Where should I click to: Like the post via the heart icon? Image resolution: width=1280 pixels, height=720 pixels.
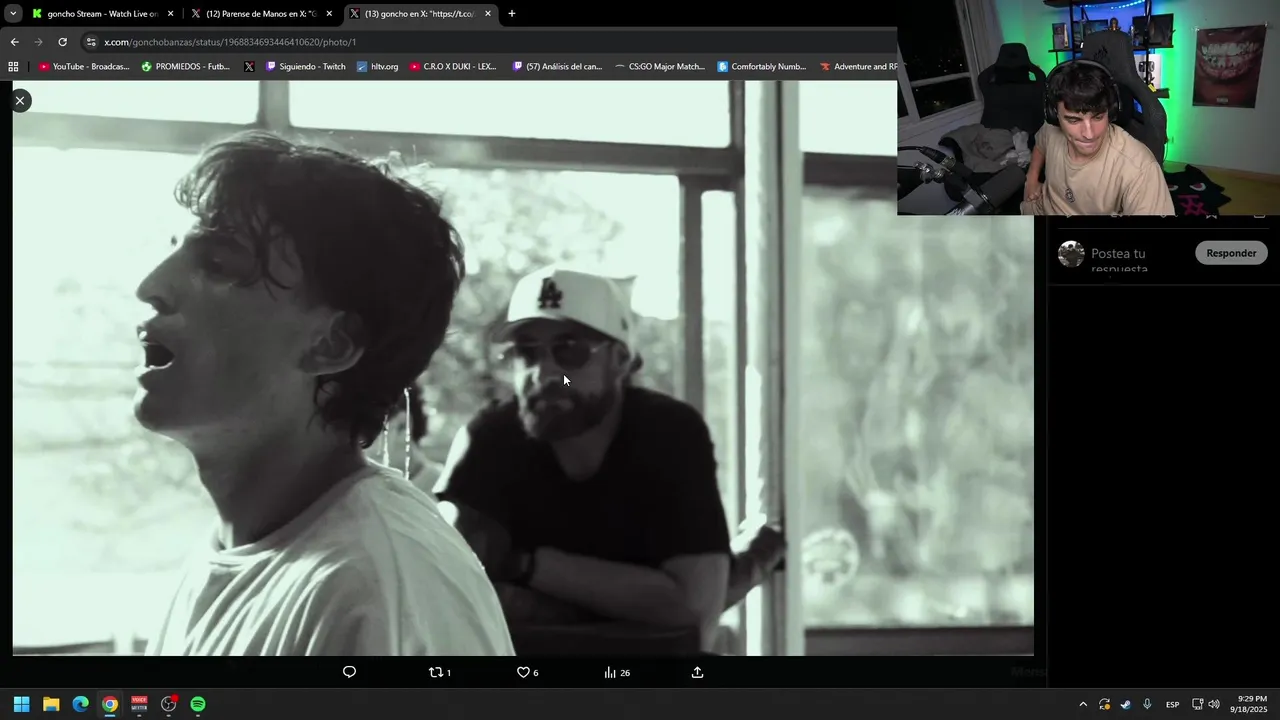coord(527,672)
